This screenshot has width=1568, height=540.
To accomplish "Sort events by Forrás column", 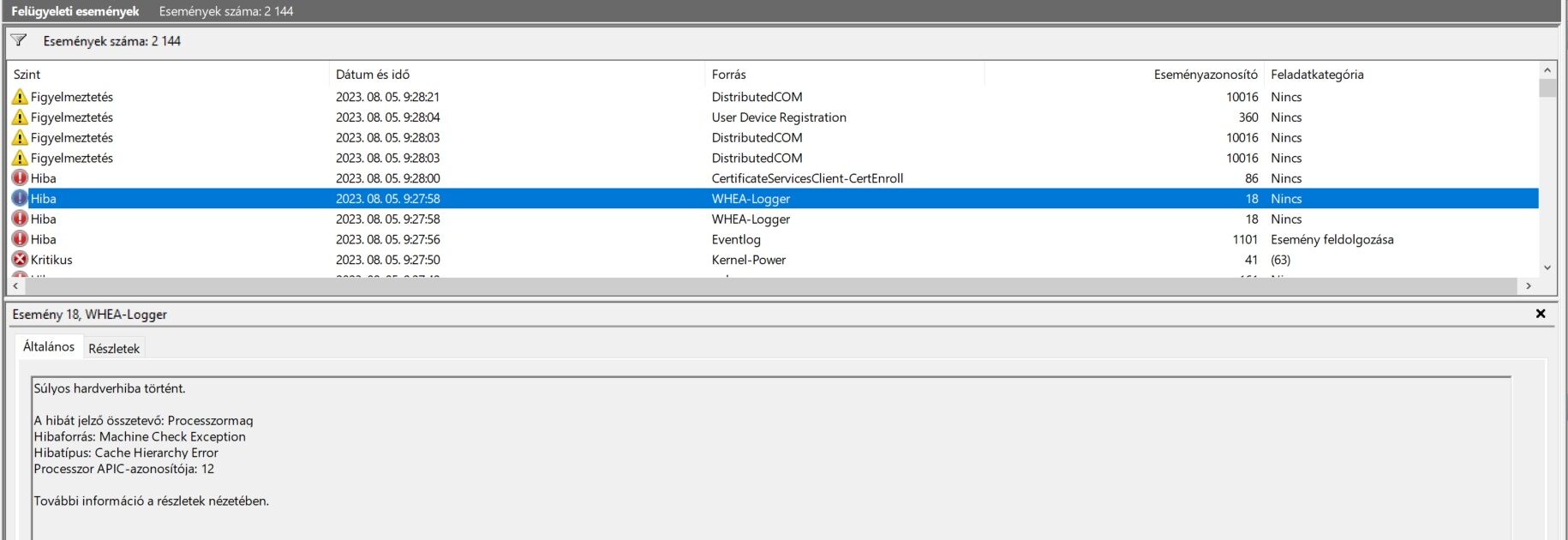I will [x=728, y=75].
